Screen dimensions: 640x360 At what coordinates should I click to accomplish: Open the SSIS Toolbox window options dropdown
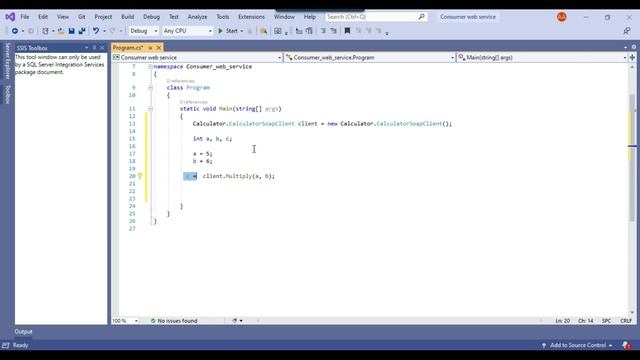pos(87,48)
